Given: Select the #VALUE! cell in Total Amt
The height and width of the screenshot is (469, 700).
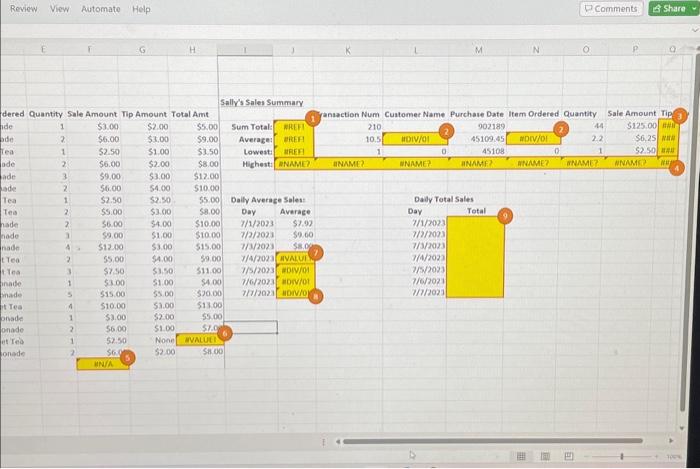Looking at the screenshot, I should [200, 340].
